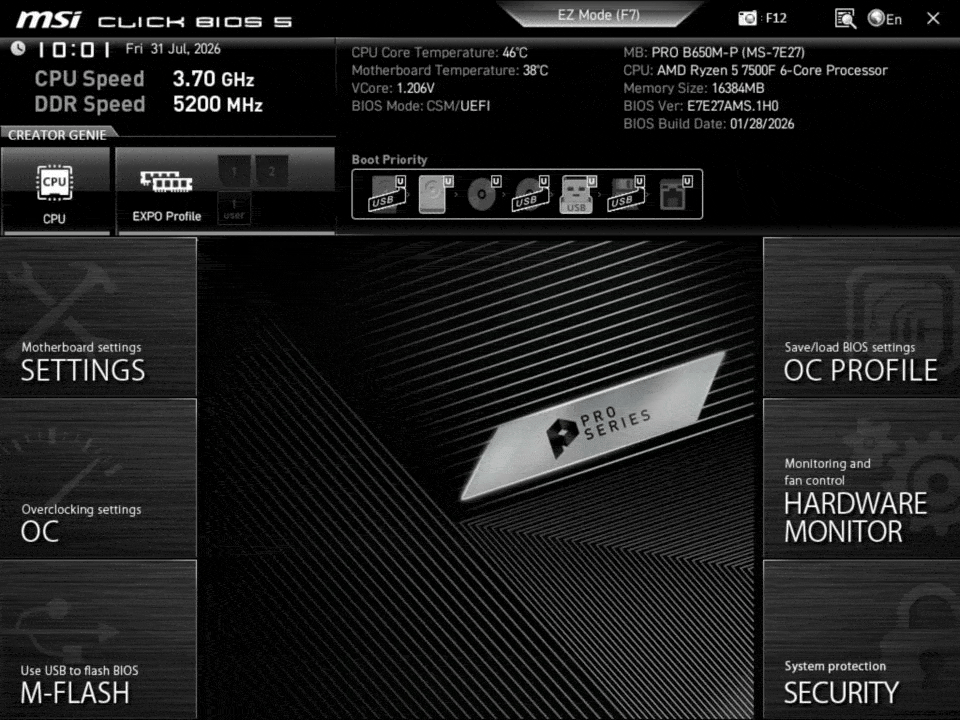Click the Boot Priority label
The width and height of the screenshot is (960, 720).
point(389,160)
